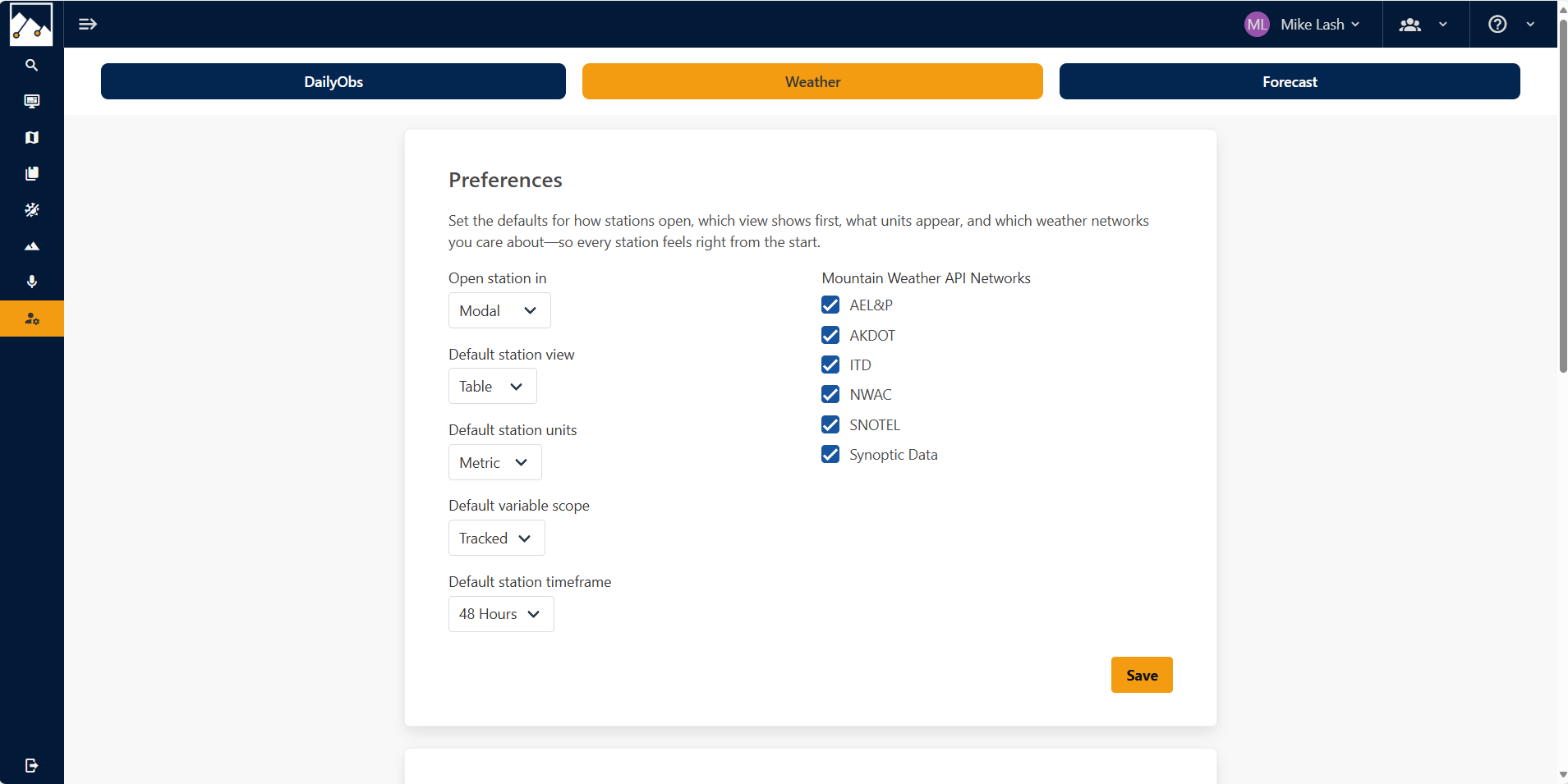This screenshot has height=784, width=1568.
Task: Click the Preferences heading
Action: pos(505,180)
